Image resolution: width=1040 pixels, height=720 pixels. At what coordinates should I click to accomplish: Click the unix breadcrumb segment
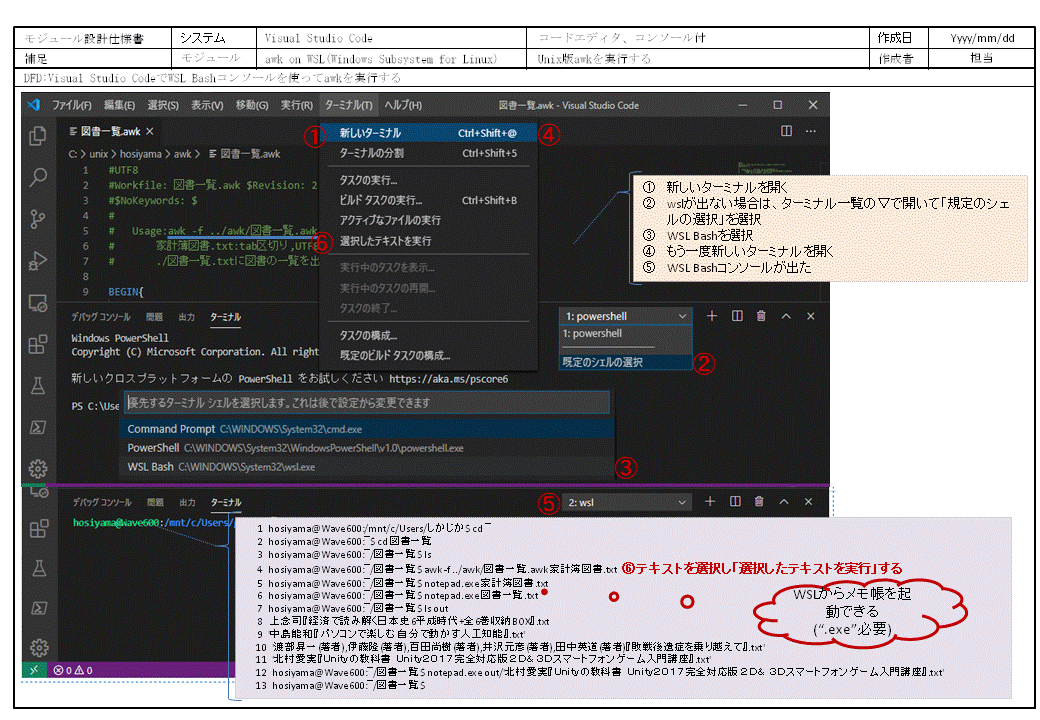click(99, 154)
